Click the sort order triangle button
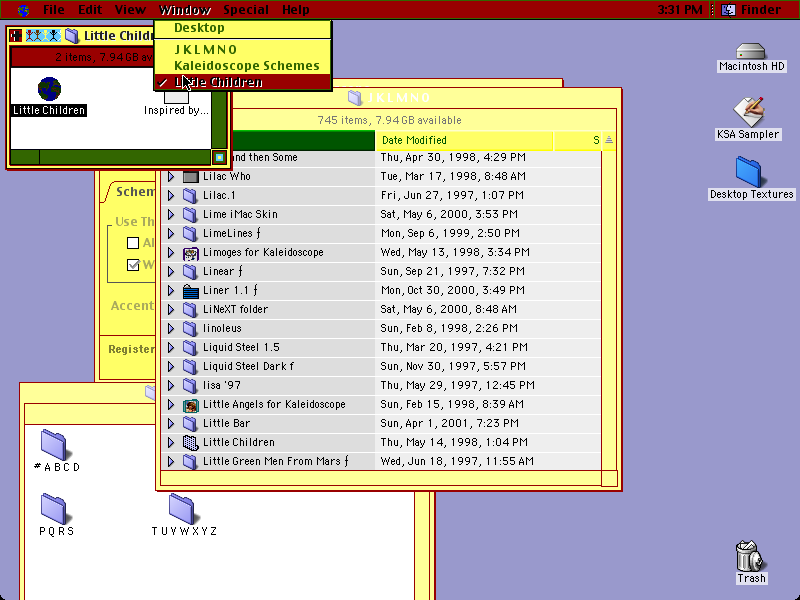Screen dimensions: 800x600 pyautogui.click(x=609, y=140)
